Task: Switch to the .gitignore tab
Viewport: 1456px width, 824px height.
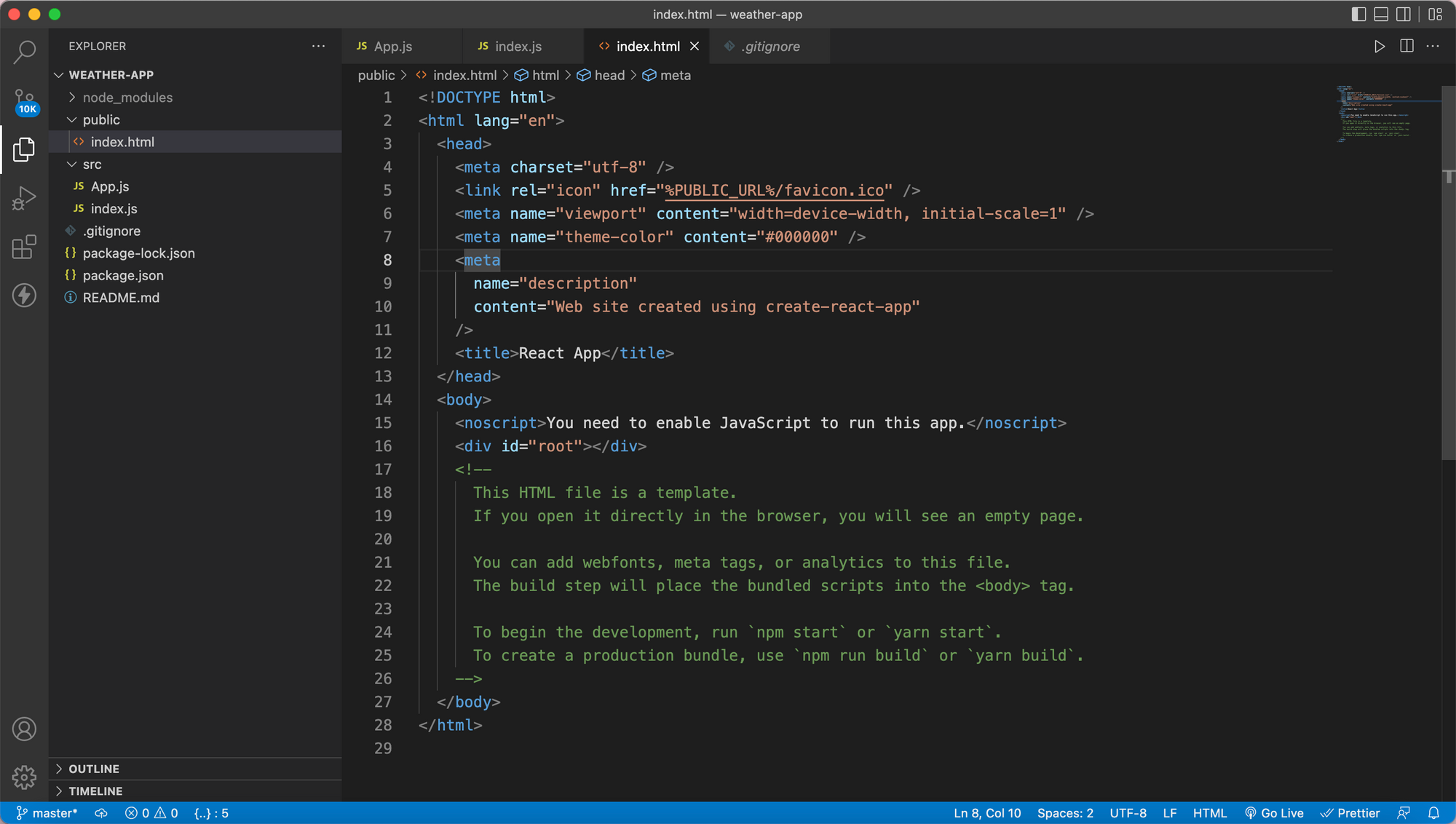Action: [x=771, y=47]
